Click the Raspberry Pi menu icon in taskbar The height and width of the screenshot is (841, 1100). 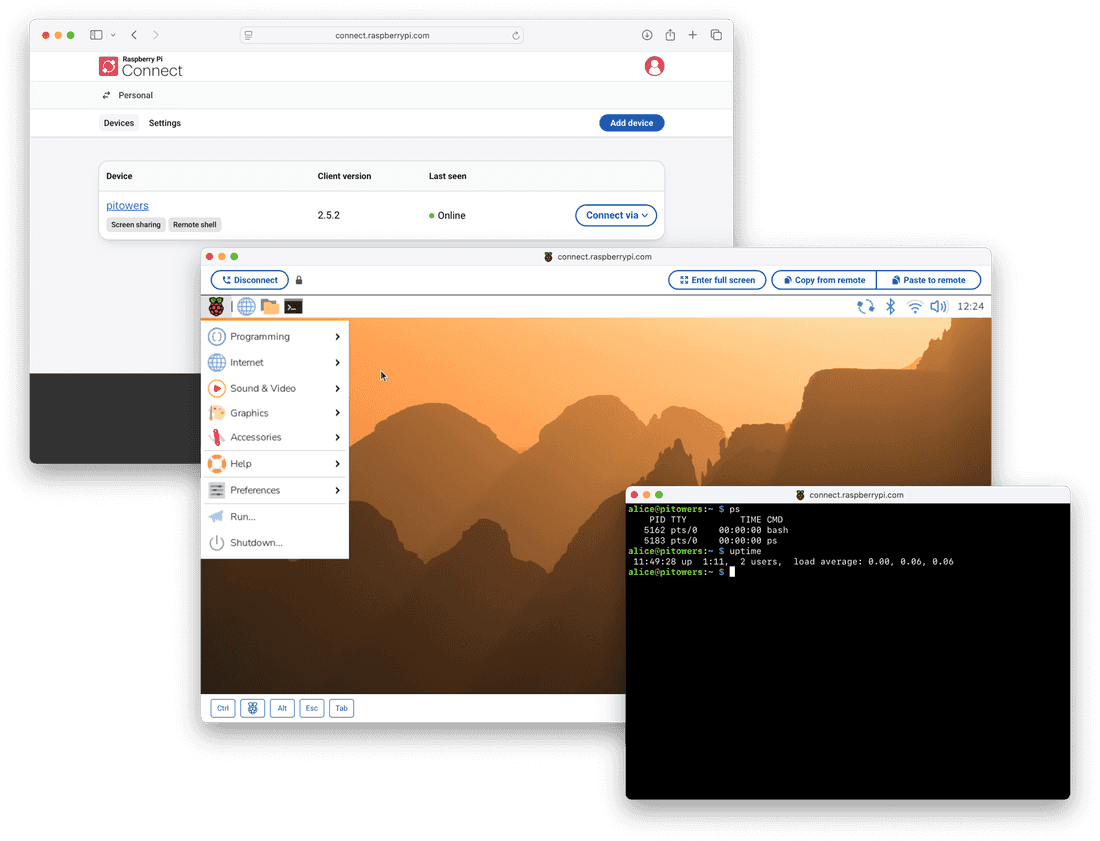(216, 307)
